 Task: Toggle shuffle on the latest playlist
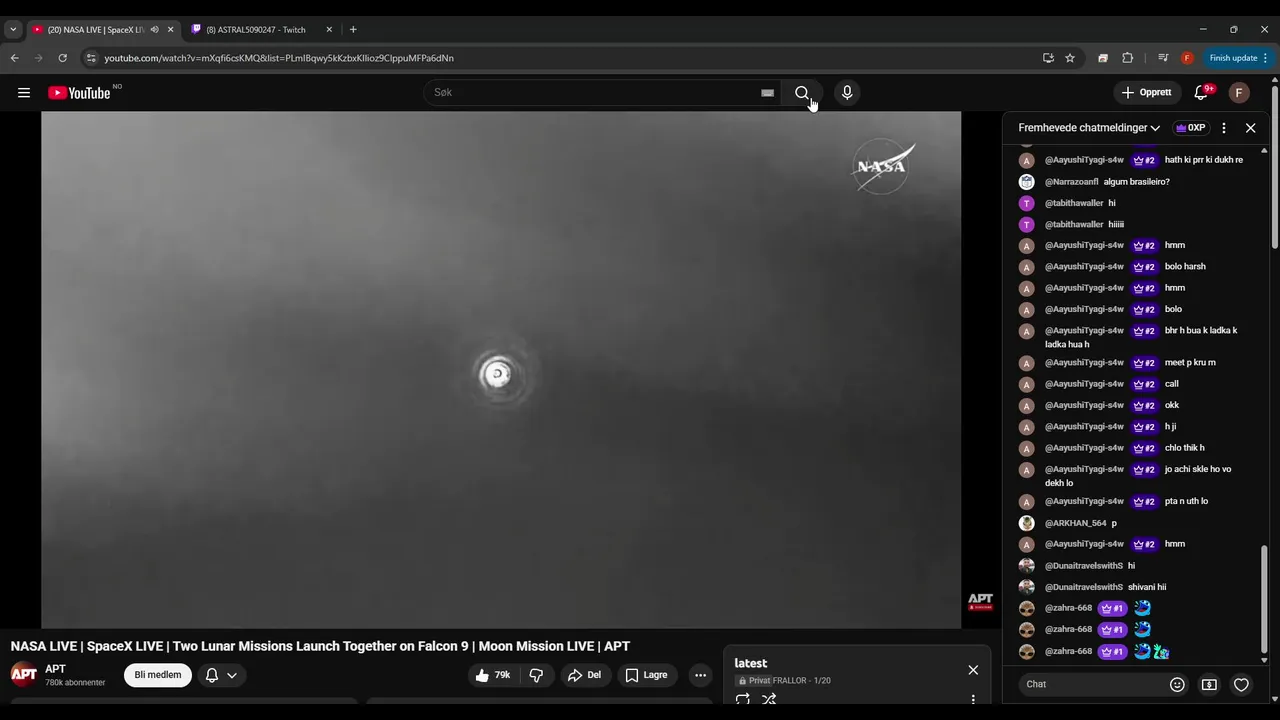(769, 700)
